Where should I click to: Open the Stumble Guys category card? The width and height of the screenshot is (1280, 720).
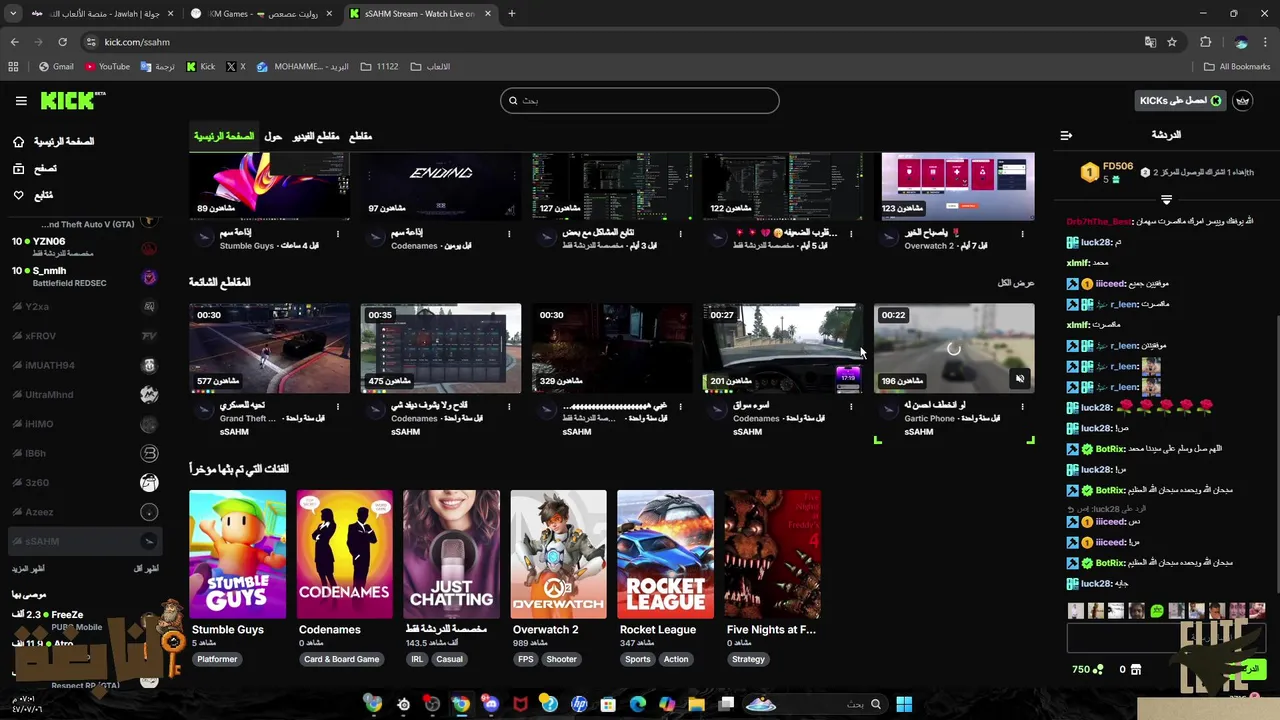[237, 554]
